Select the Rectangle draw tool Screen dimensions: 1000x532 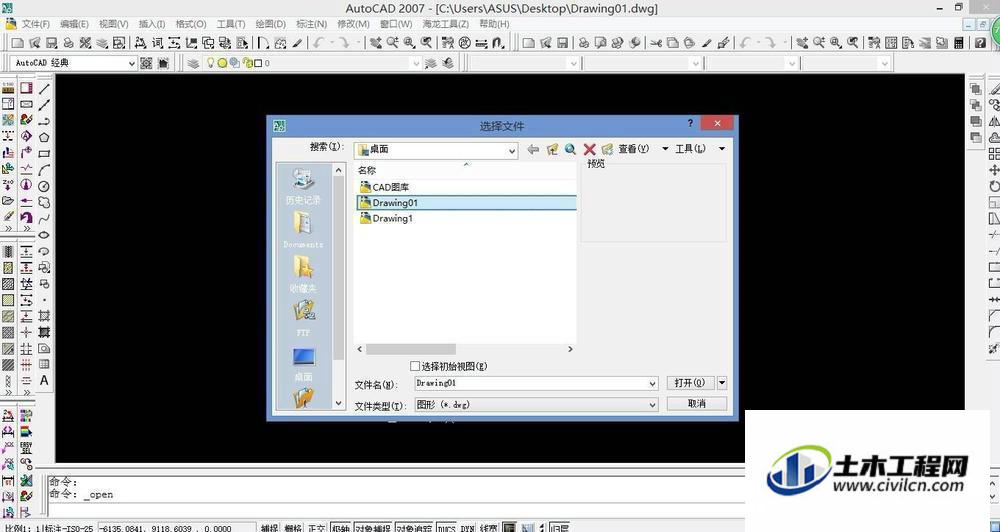pyautogui.click(x=44, y=154)
